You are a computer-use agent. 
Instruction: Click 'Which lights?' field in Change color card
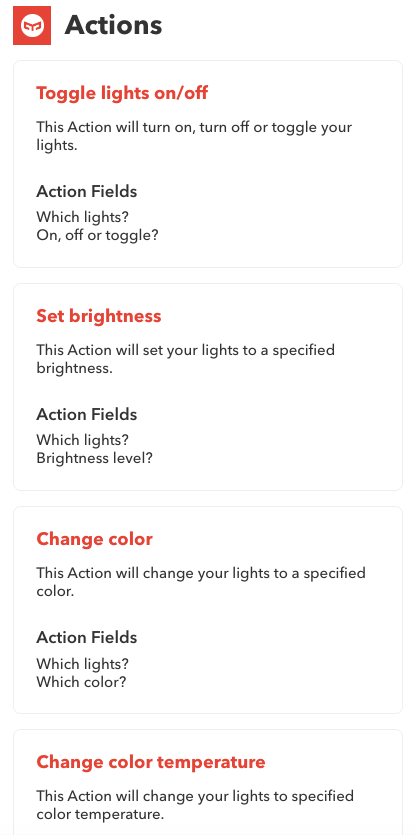(83, 664)
